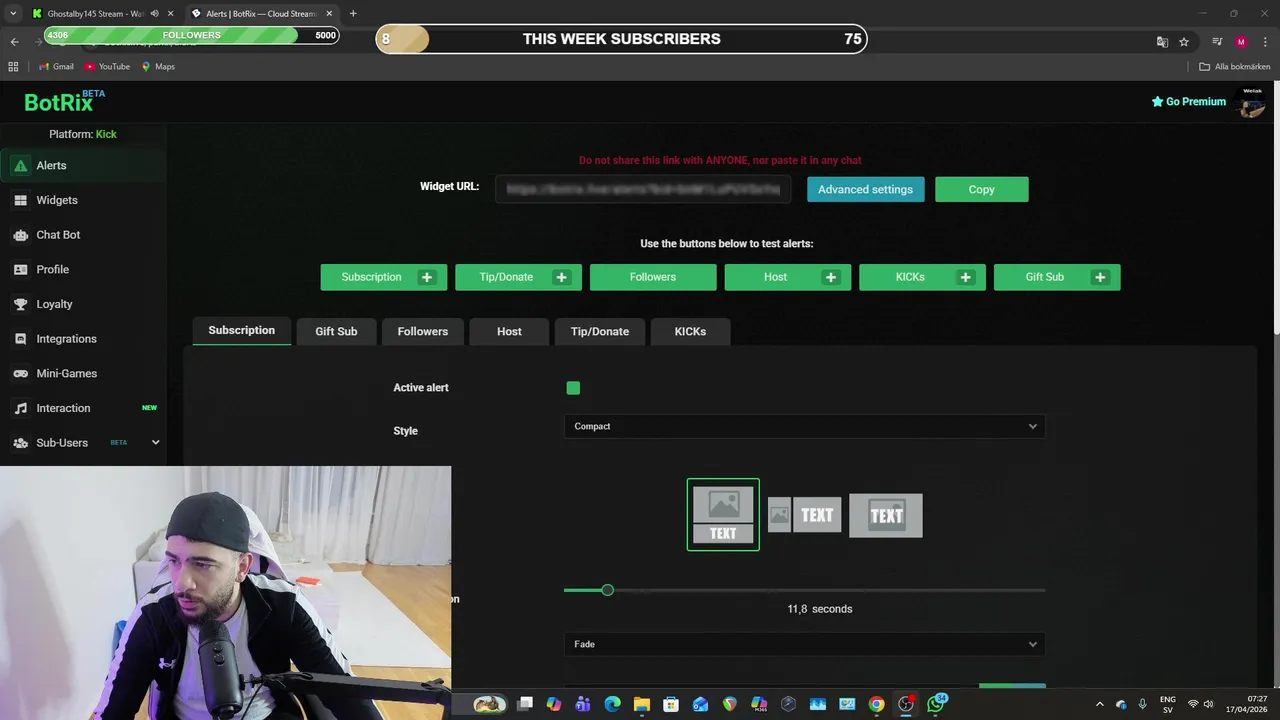
Task: Expand the Sub-Users chevron in sidebar
Action: click(x=155, y=443)
